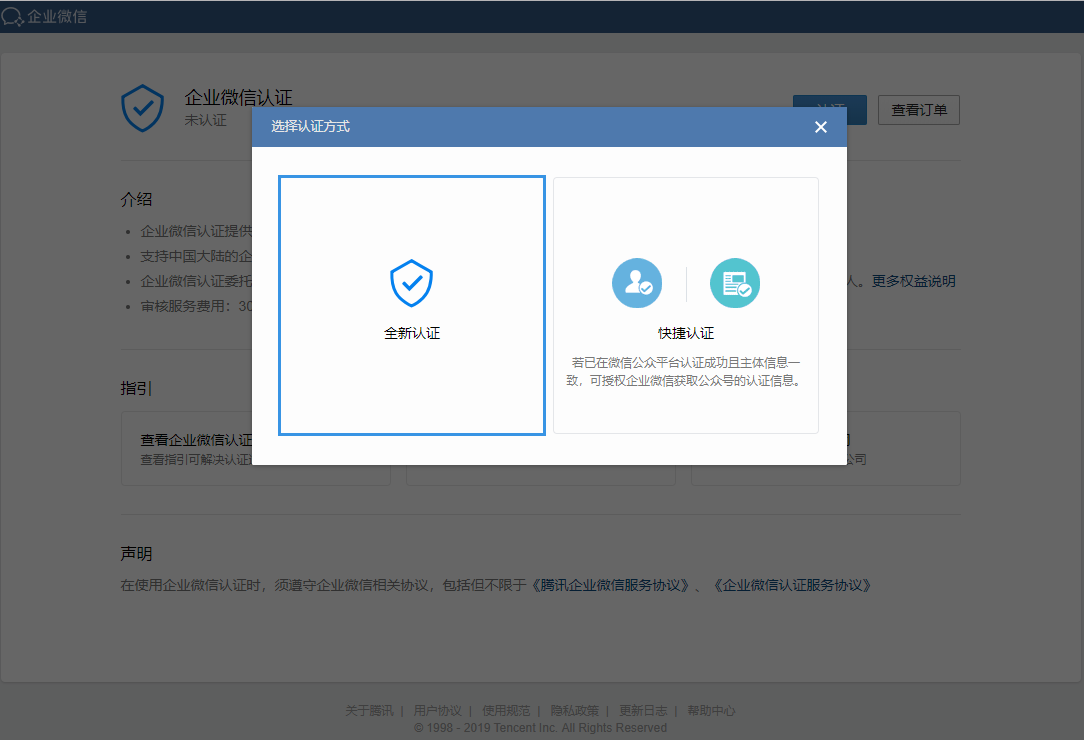The height and width of the screenshot is (740, 1084).
Task: Open the 查看订单 button
Action: 918,110
